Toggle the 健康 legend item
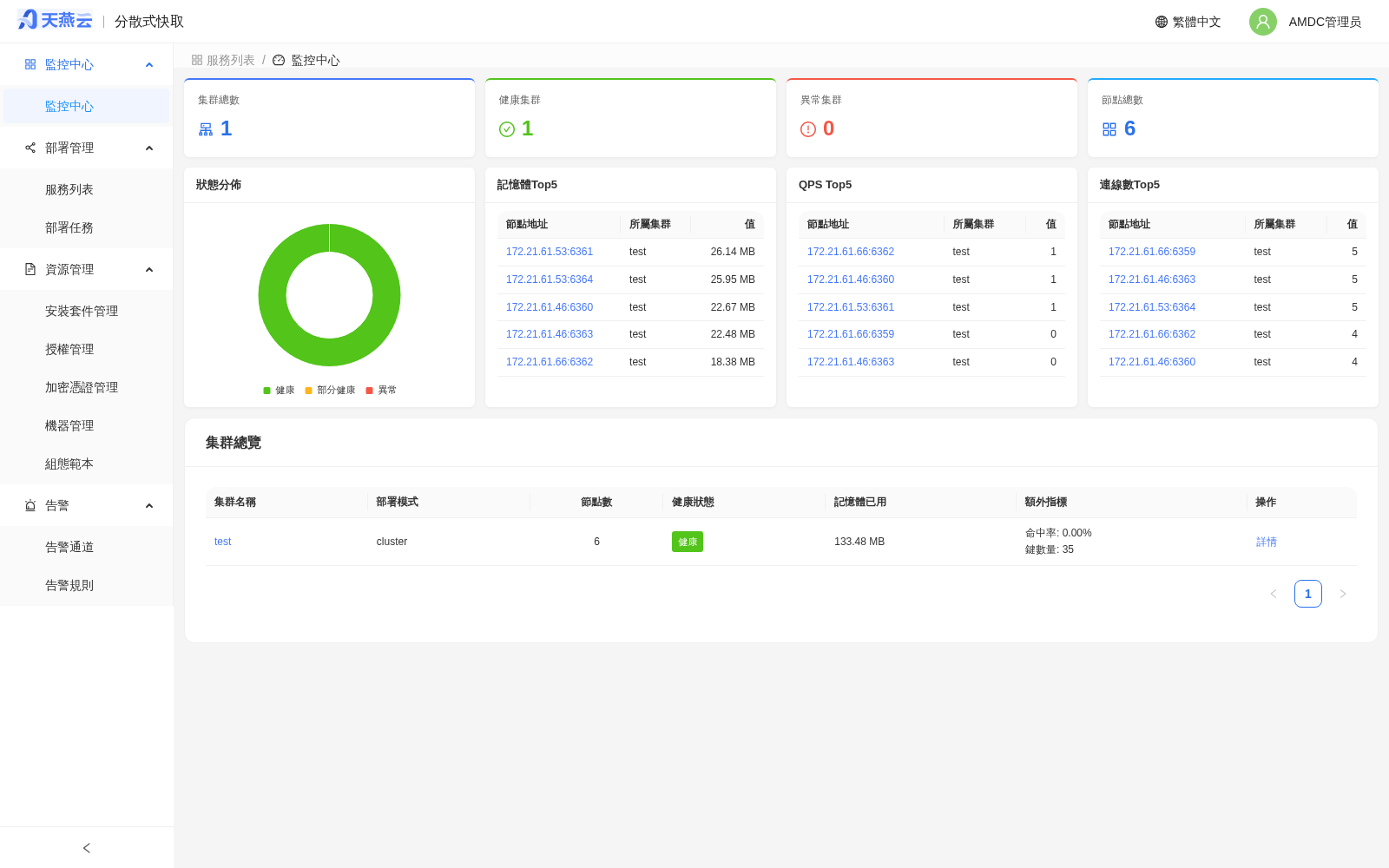This screenshot has height=868, width=1389. tap(279, 391)
